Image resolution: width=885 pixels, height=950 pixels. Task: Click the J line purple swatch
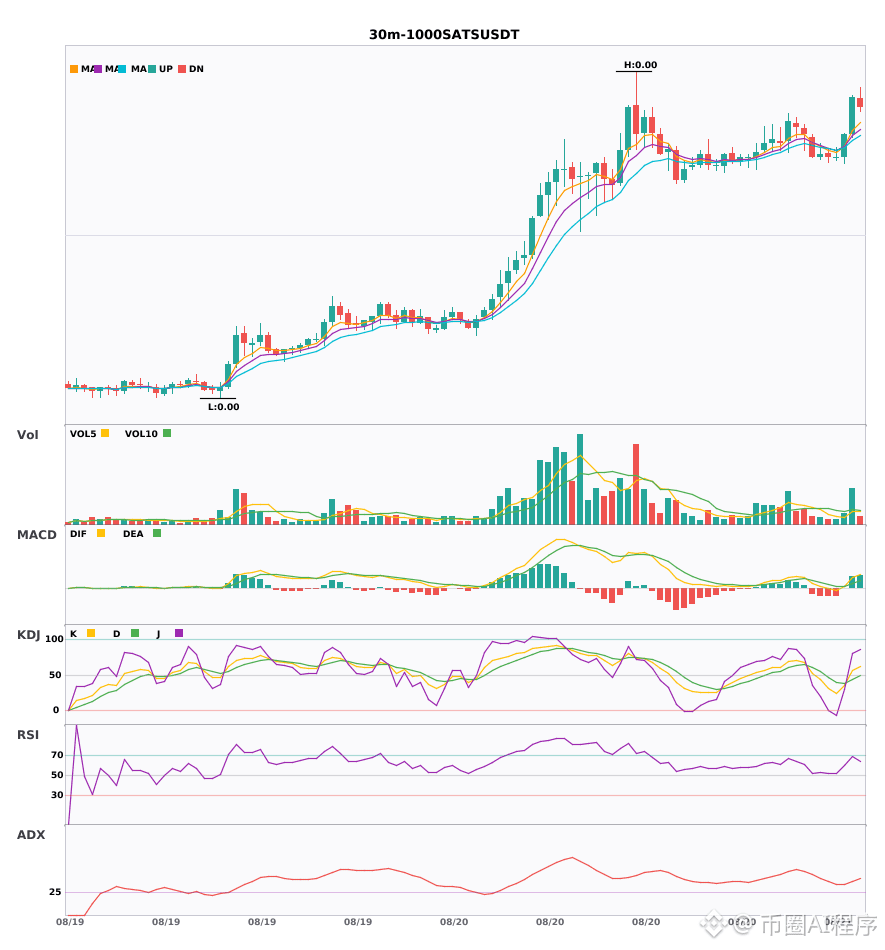[179, 633]
